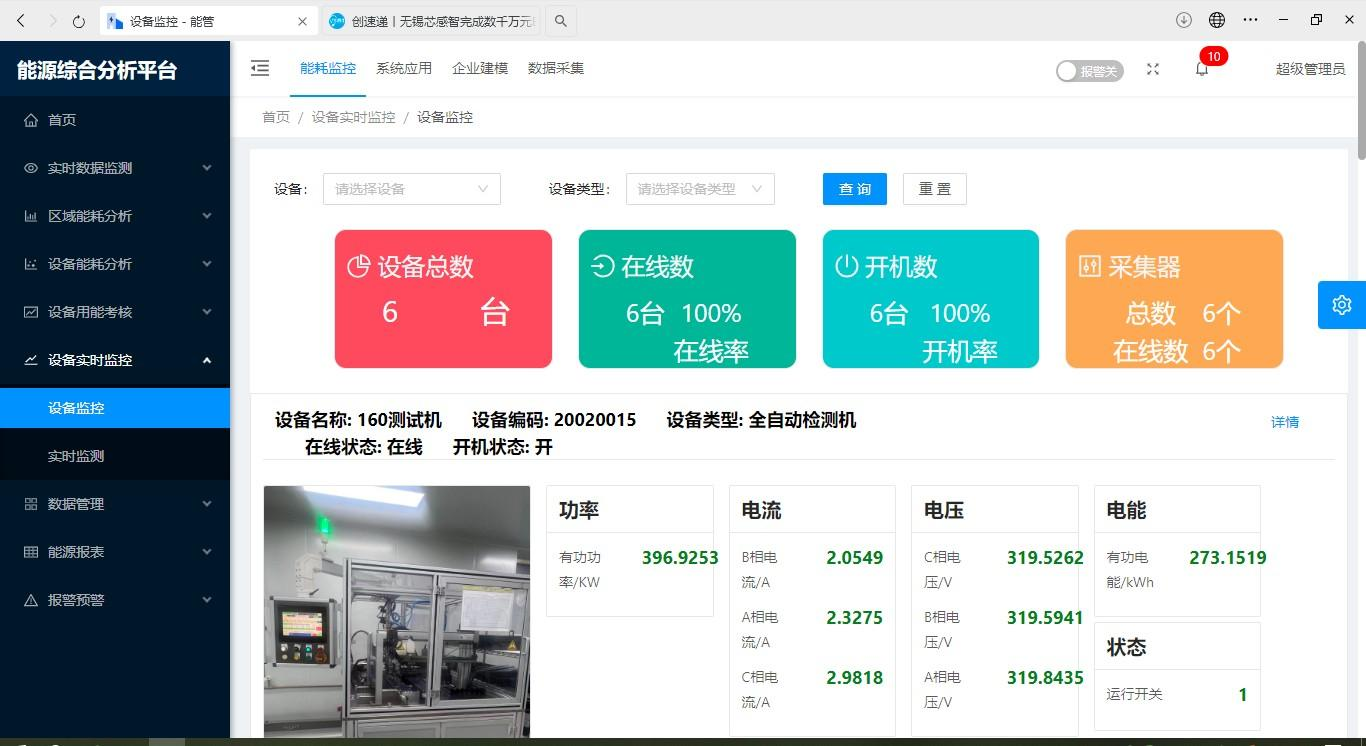
Task: Click the browser search icon tab
Action: click(x=561, y=21)
